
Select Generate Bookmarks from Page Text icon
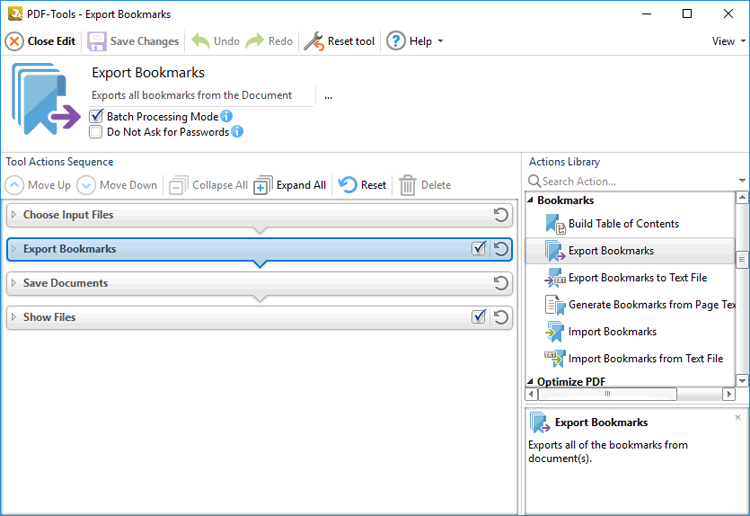(x=555, y=305)
